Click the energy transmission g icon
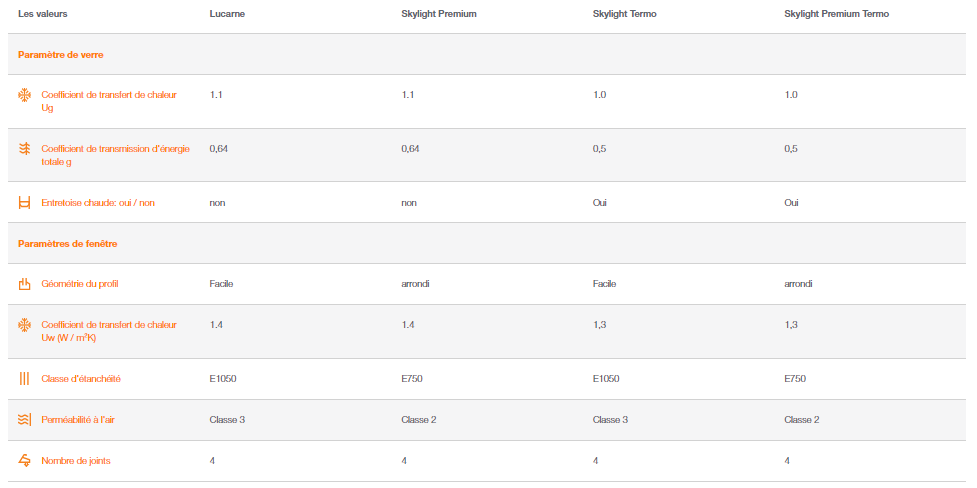The image size is (977, 488). coord(24,148)
